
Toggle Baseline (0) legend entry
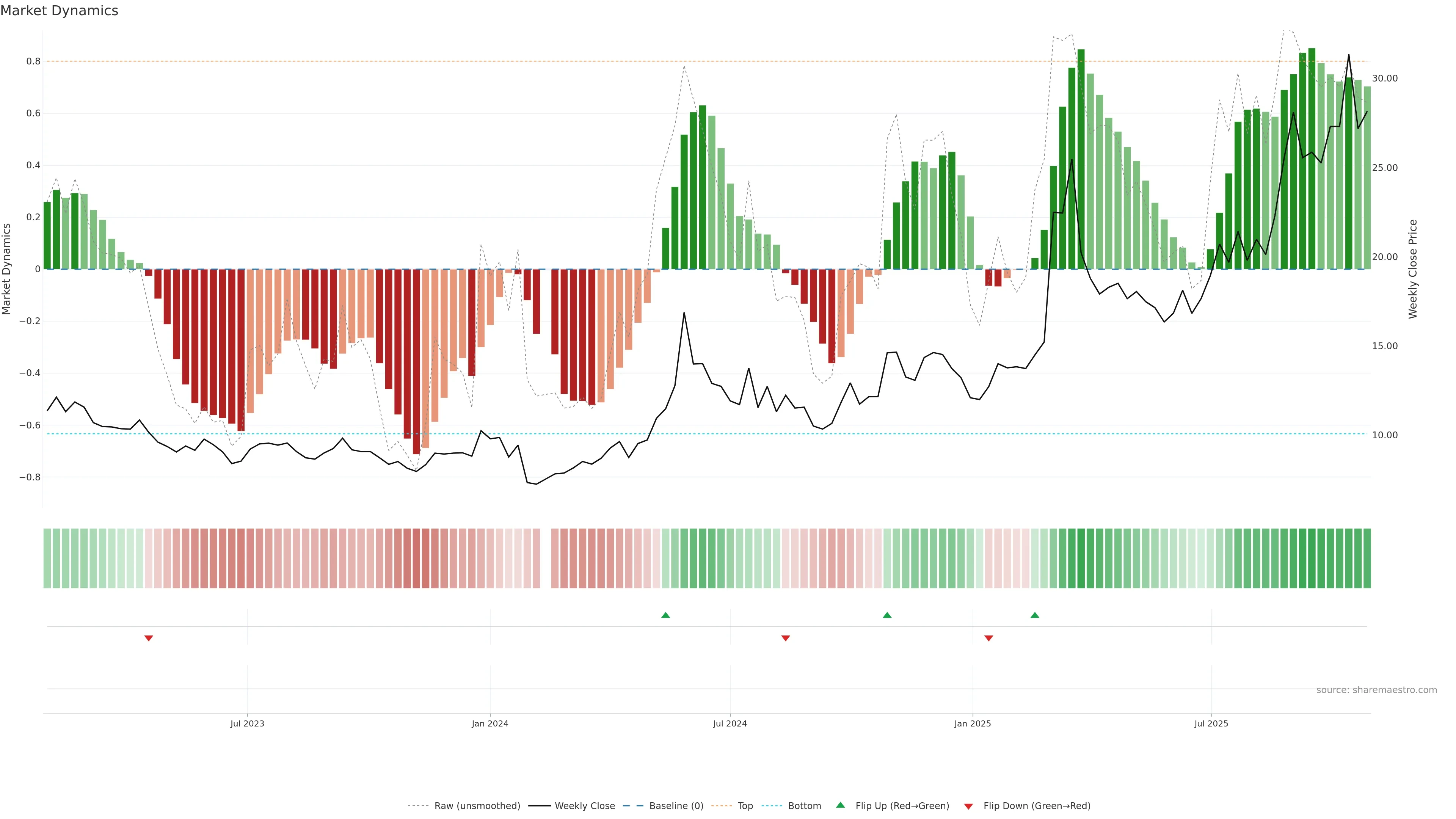(676, 806)
